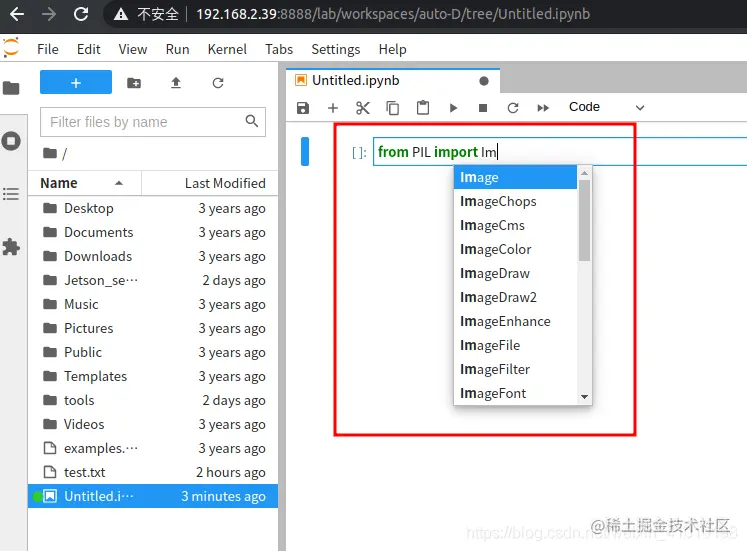Choose ImageEnhance from autocomplete list
Image resolution: width=747 pixels, height=551 pixels.
click(515, 321)
